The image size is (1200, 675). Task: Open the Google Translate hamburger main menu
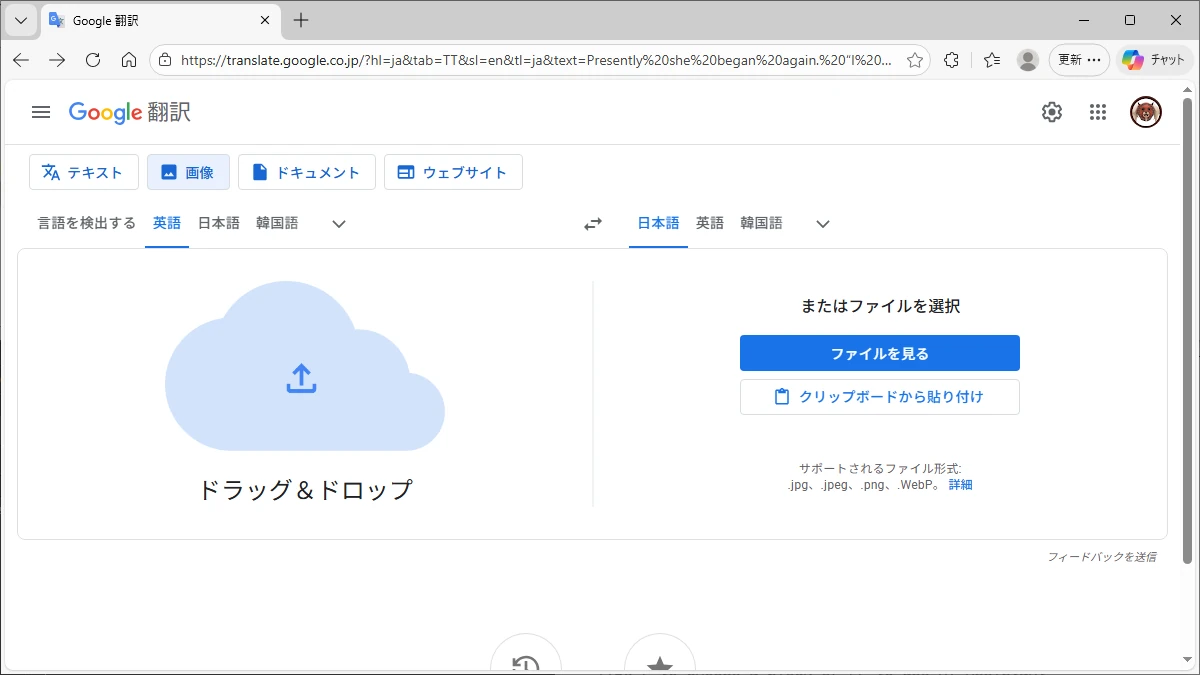(x=41, y=112)
